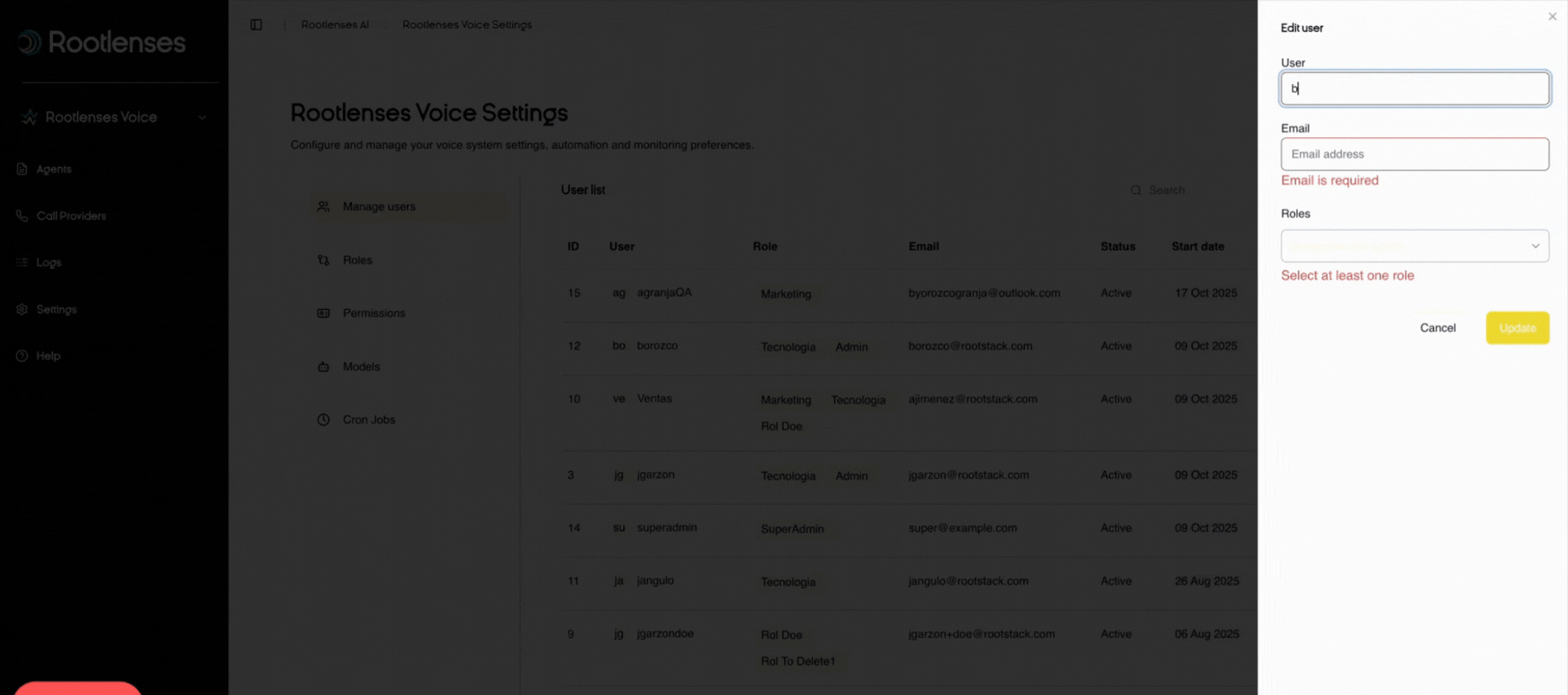Cancel editing the user

click(1437, 328)
